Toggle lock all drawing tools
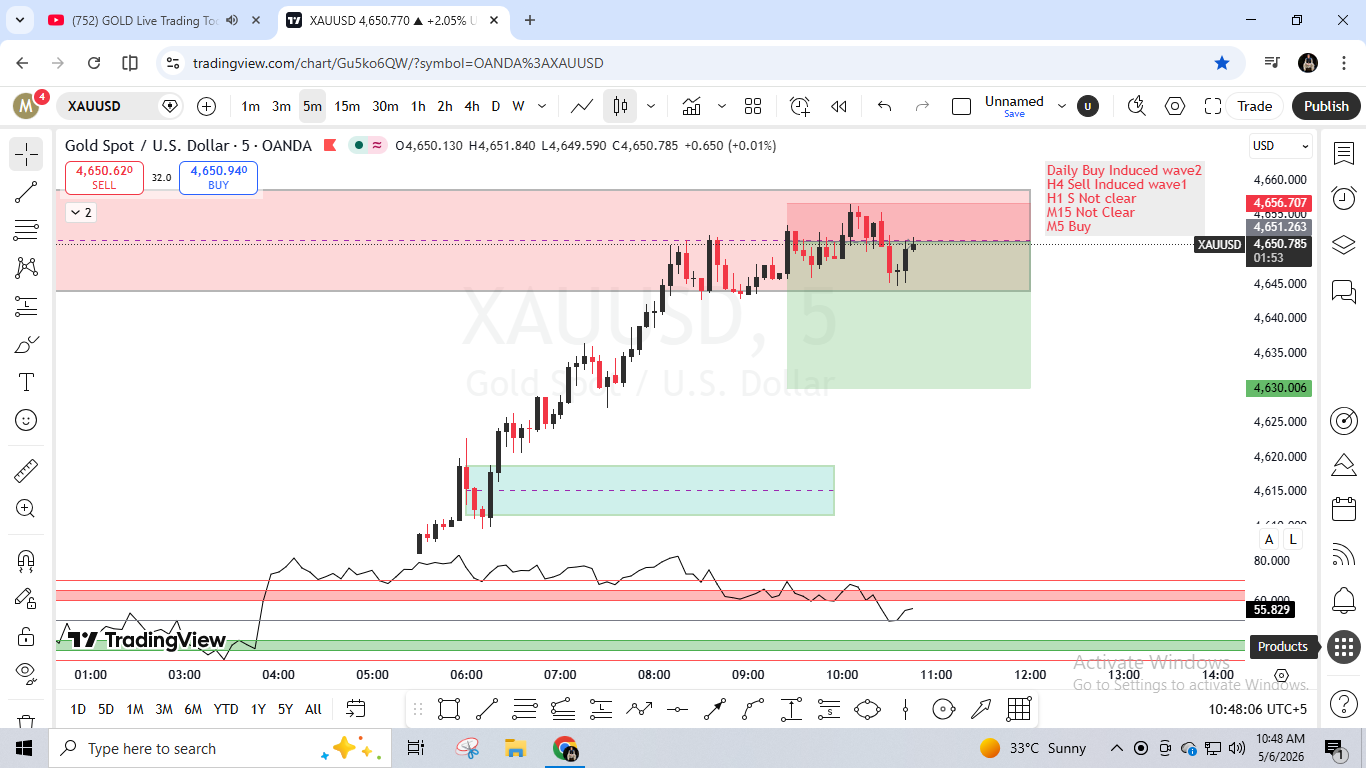This screenshot has width=1366, height=768. [x=26, y=636]
